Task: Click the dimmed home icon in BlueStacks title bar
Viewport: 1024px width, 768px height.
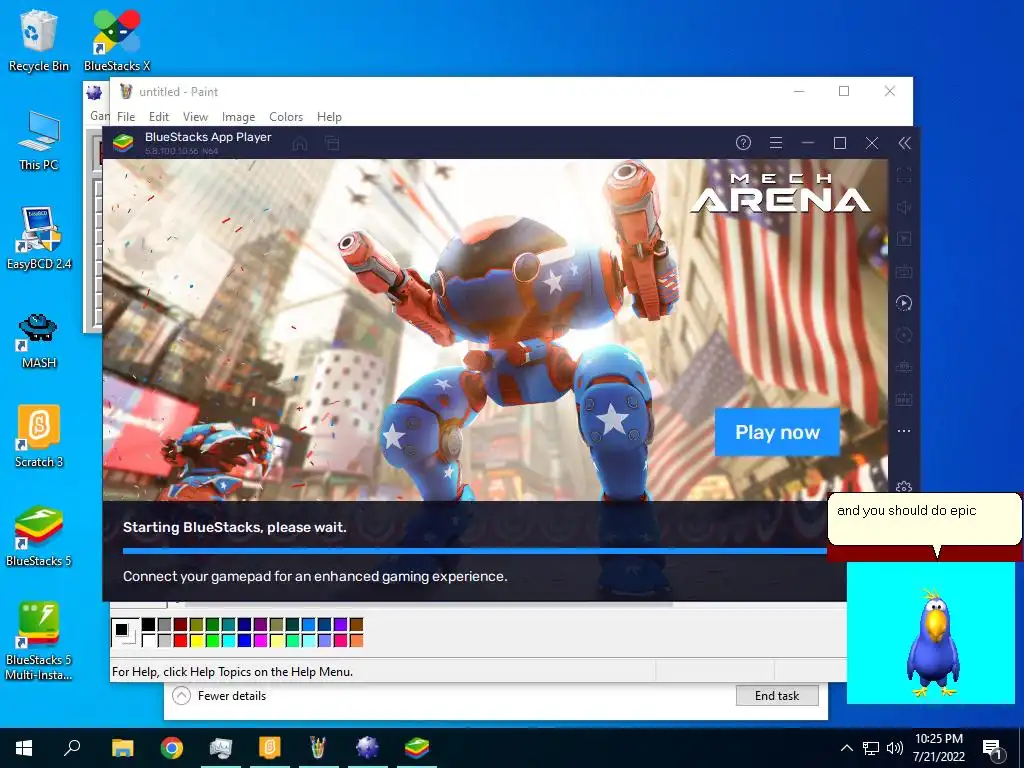Action: 300,143
